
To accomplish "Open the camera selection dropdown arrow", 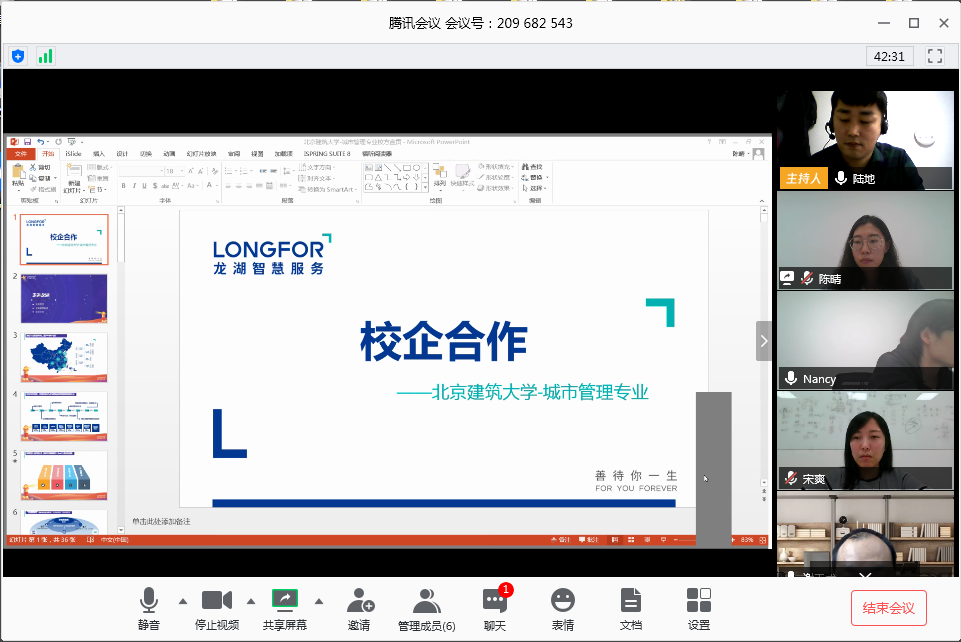I will [x=249, y=600].
